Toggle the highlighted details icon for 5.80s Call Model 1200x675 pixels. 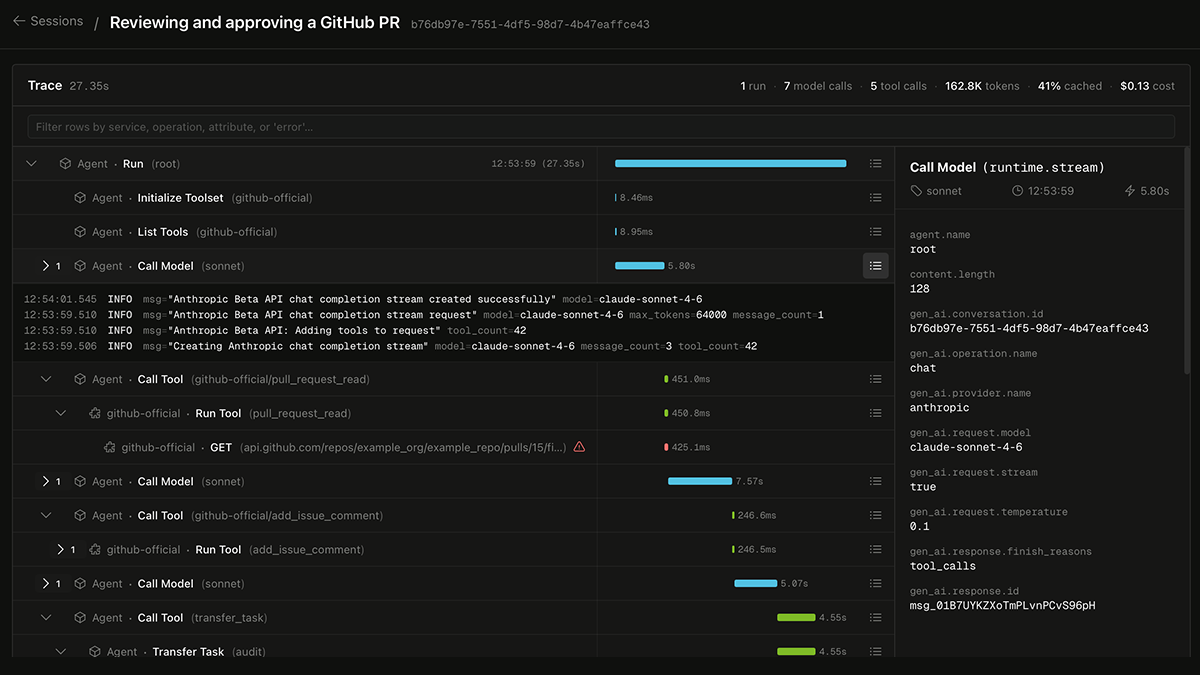[875, 266]
